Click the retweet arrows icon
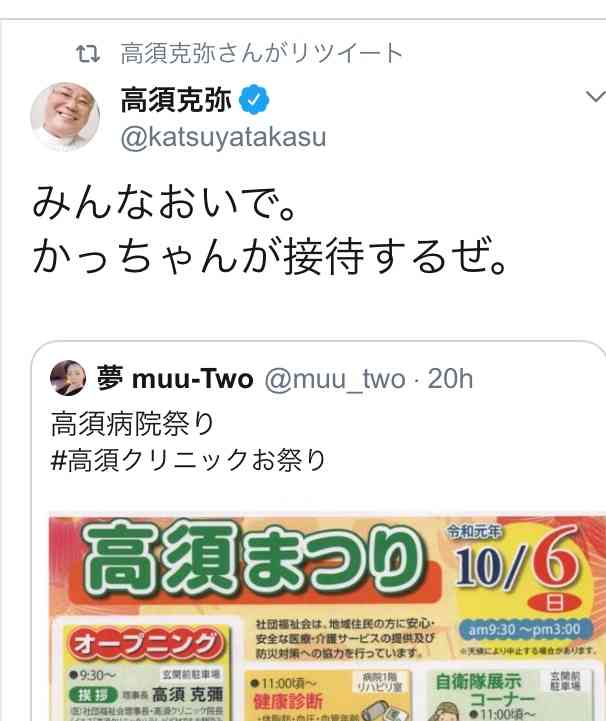606x721 pixels. point(87,54)
